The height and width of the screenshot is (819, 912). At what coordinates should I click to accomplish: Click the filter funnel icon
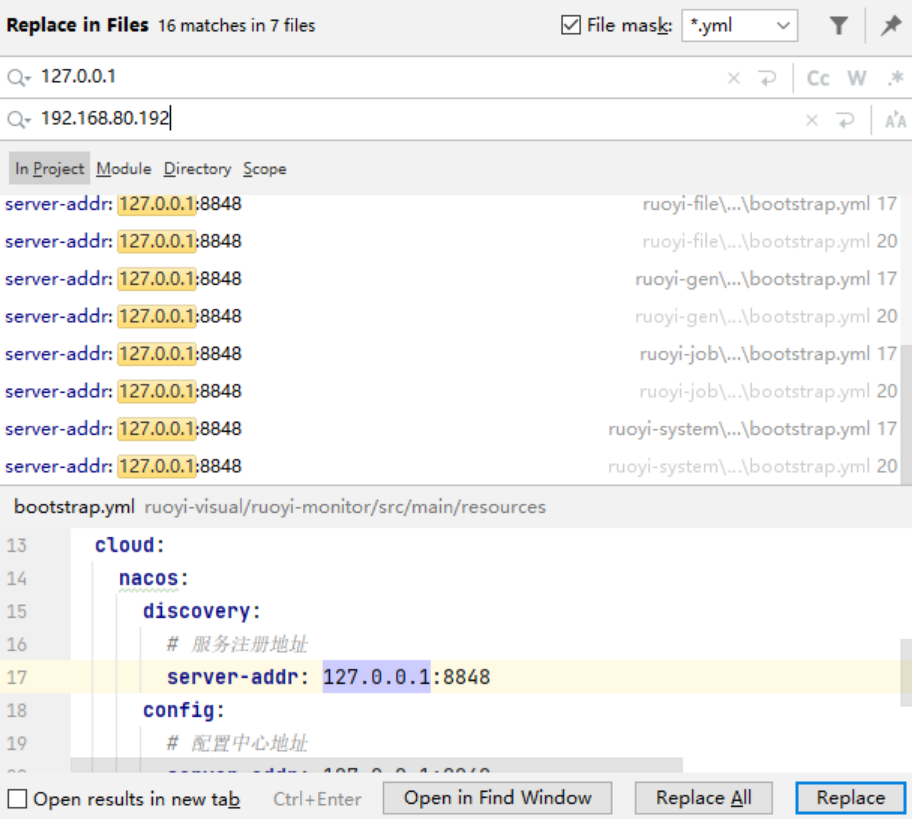coord(839,26)
